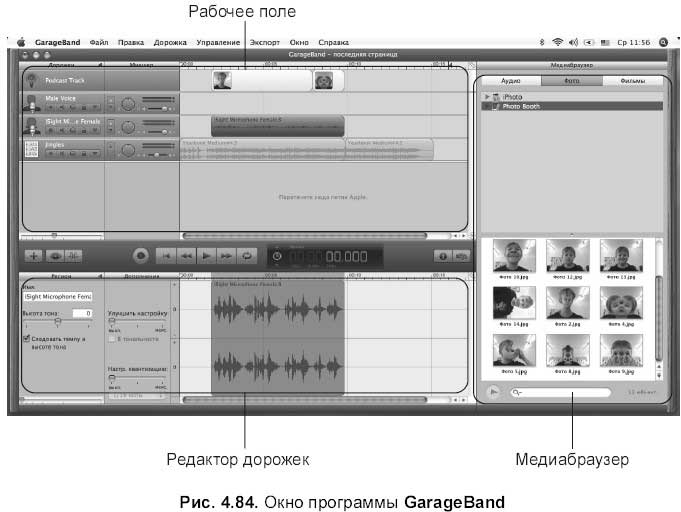The image size is (681, 512).
Task: Go to beginning with the transport button
Action: (166, 256)
